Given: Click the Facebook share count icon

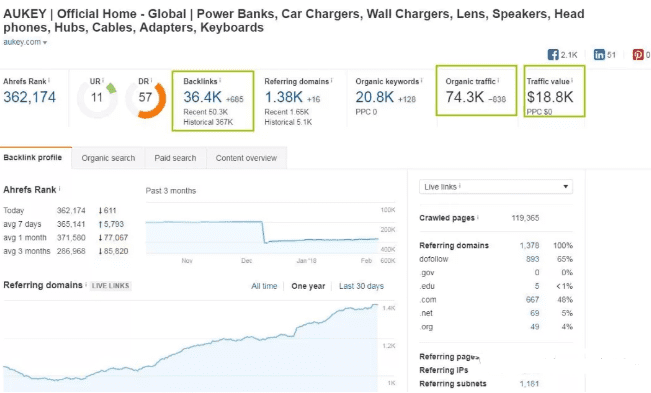Looking at the screenshot, I should [553, 55].
